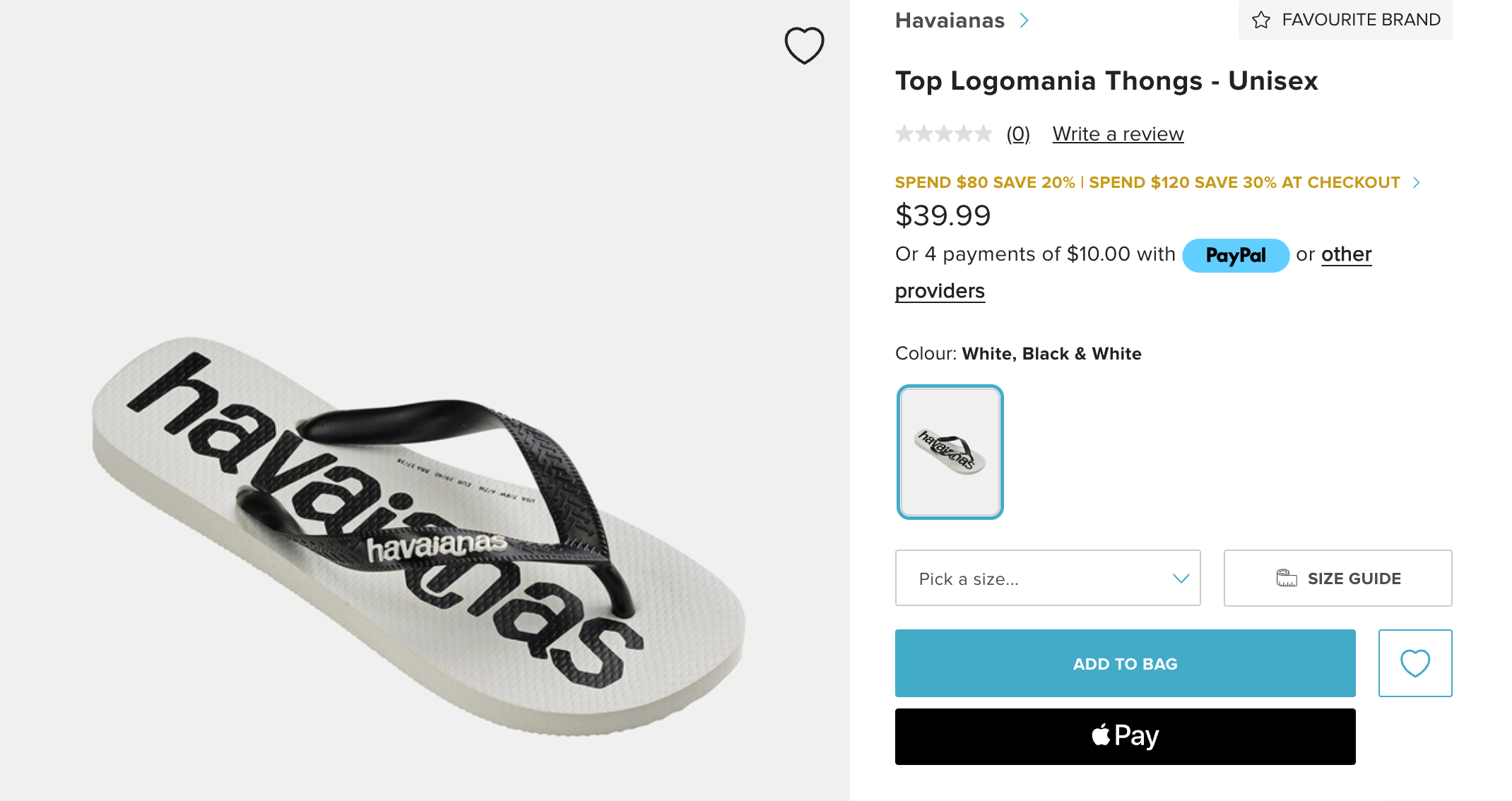Click the size dropdown chevron arrow

[x=1181, y=578]
